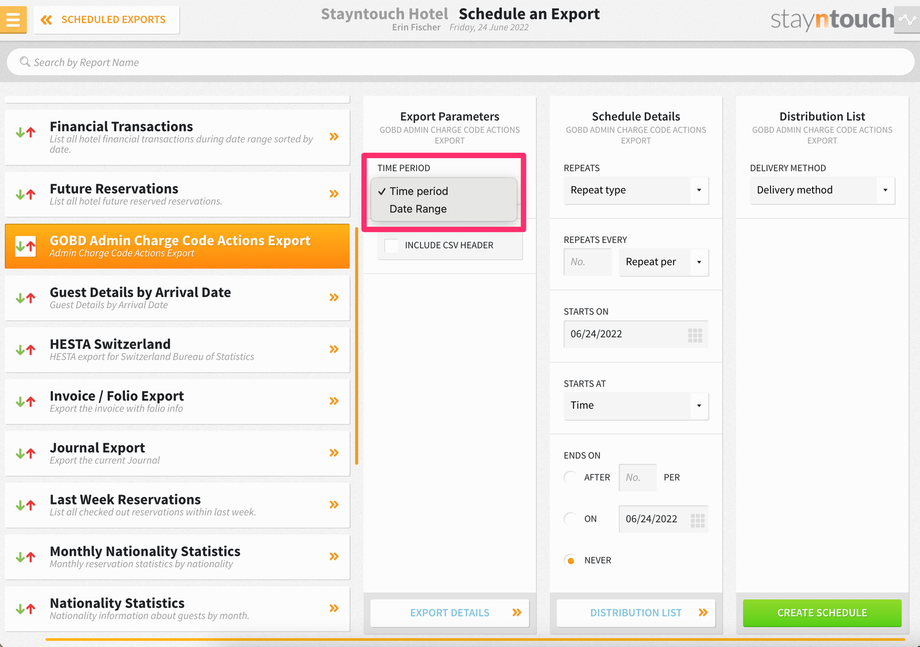Click the activity pulse icon beside staylogo

tap(907, 19)
